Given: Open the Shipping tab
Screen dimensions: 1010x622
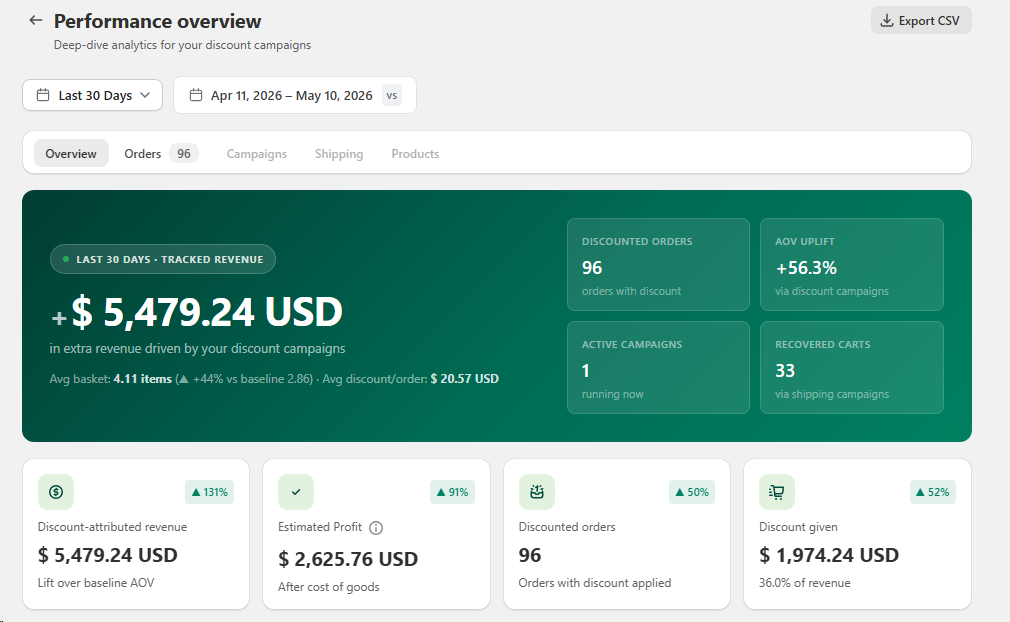Looking at the screenshot, I should pos(339,153).
